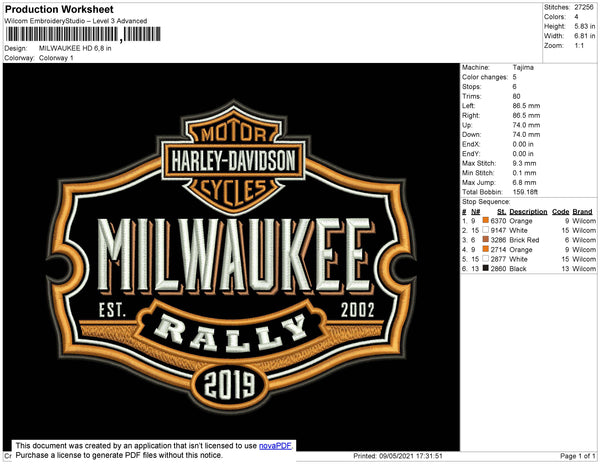Viewport: 600px width, 464px height.
Task: Click the width value '6.81 in'
Action: click(x=584, y=36)
